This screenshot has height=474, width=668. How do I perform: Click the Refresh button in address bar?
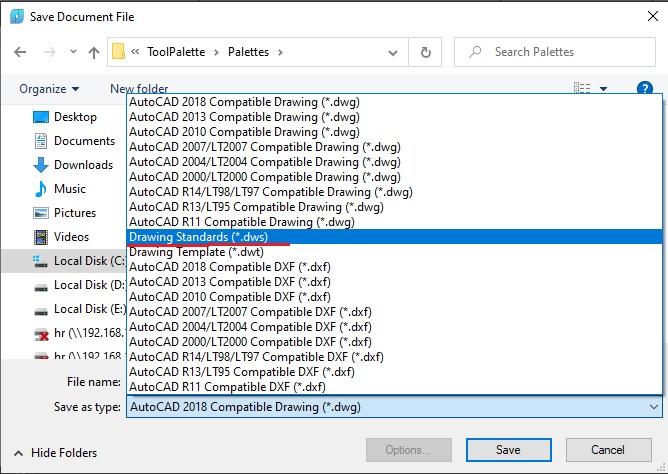[x=427, y=52]
